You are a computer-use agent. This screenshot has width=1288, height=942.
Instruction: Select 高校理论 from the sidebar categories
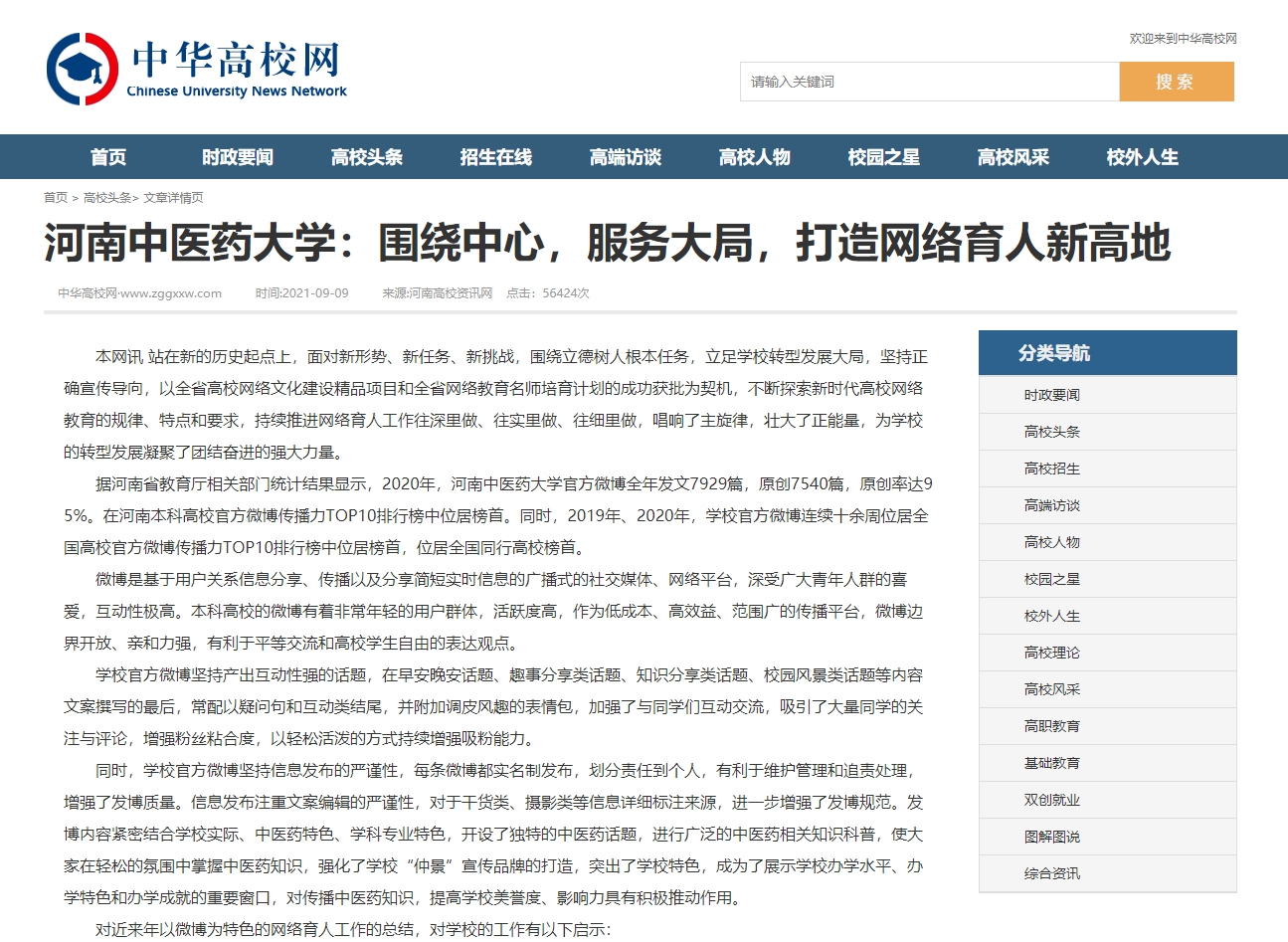1052,653
